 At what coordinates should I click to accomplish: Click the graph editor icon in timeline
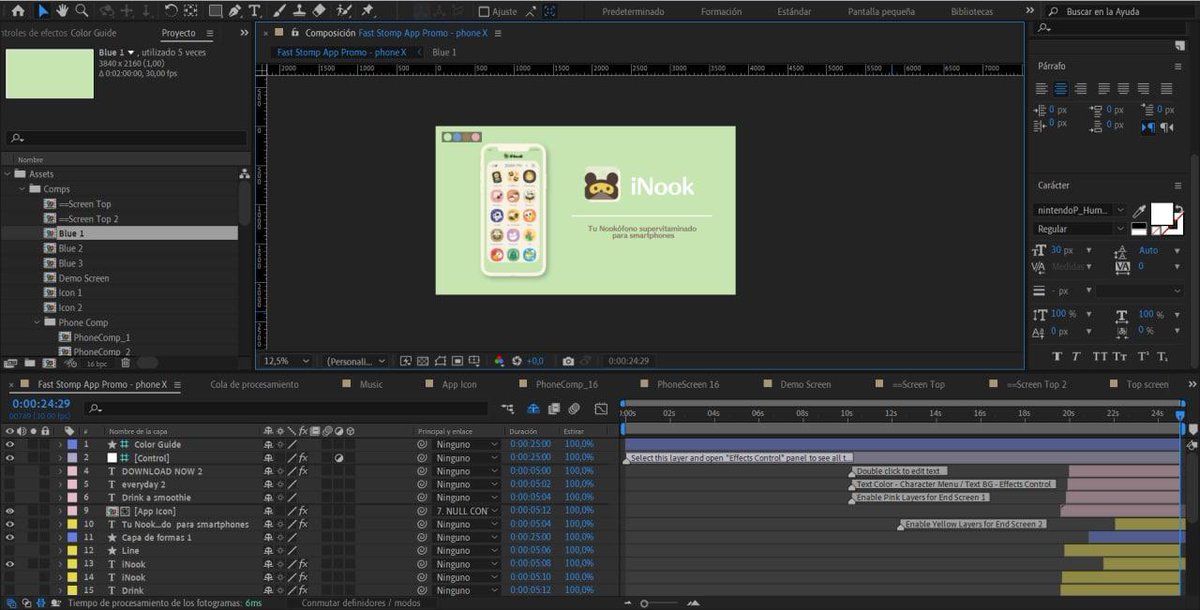(x=601, y=409)
